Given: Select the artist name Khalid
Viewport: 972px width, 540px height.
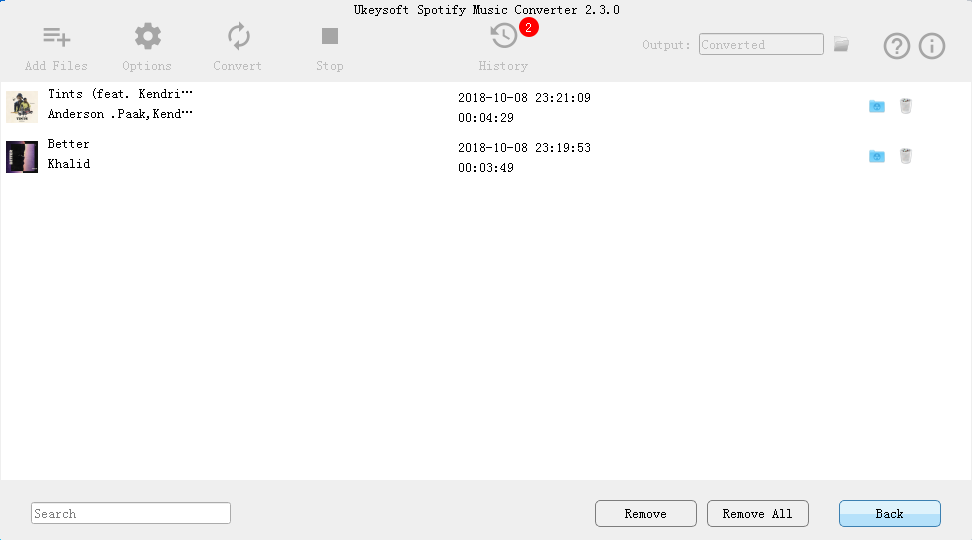Looking at the screenshot, I should 69,164.
